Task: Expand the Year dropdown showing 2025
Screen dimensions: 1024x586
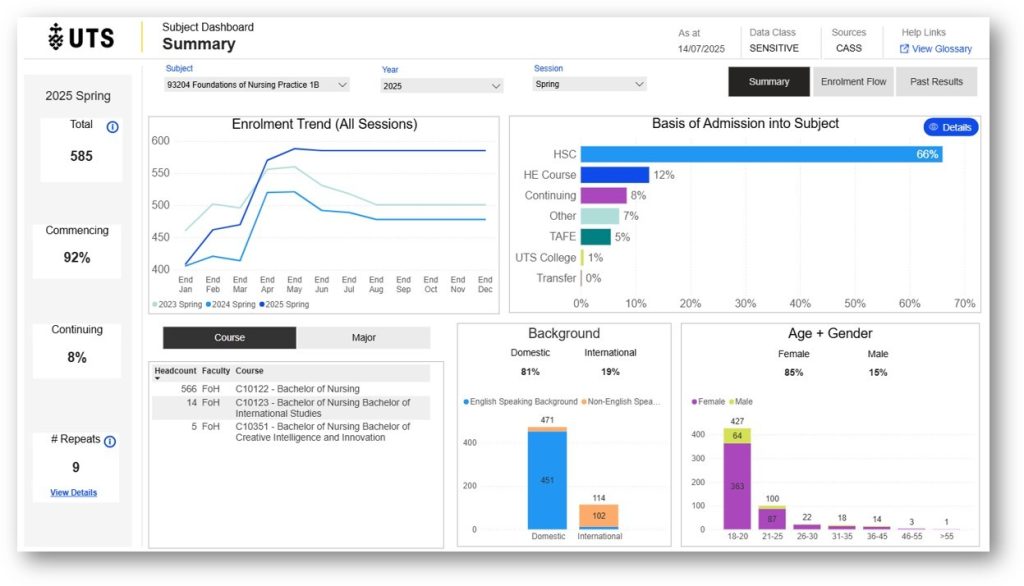Action: [x=441, y=86]
